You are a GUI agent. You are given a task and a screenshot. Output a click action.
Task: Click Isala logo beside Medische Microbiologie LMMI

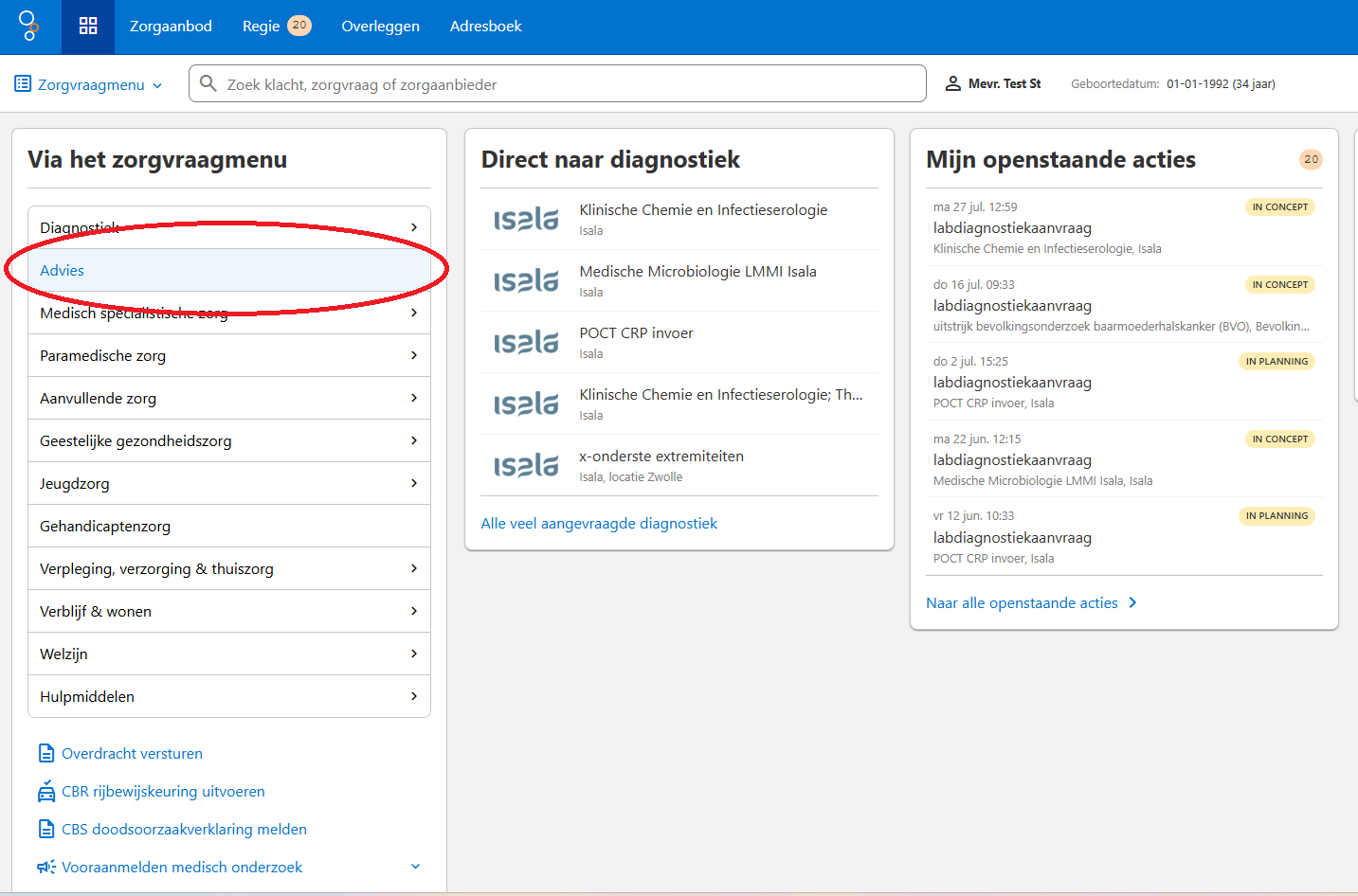(526, 281)
